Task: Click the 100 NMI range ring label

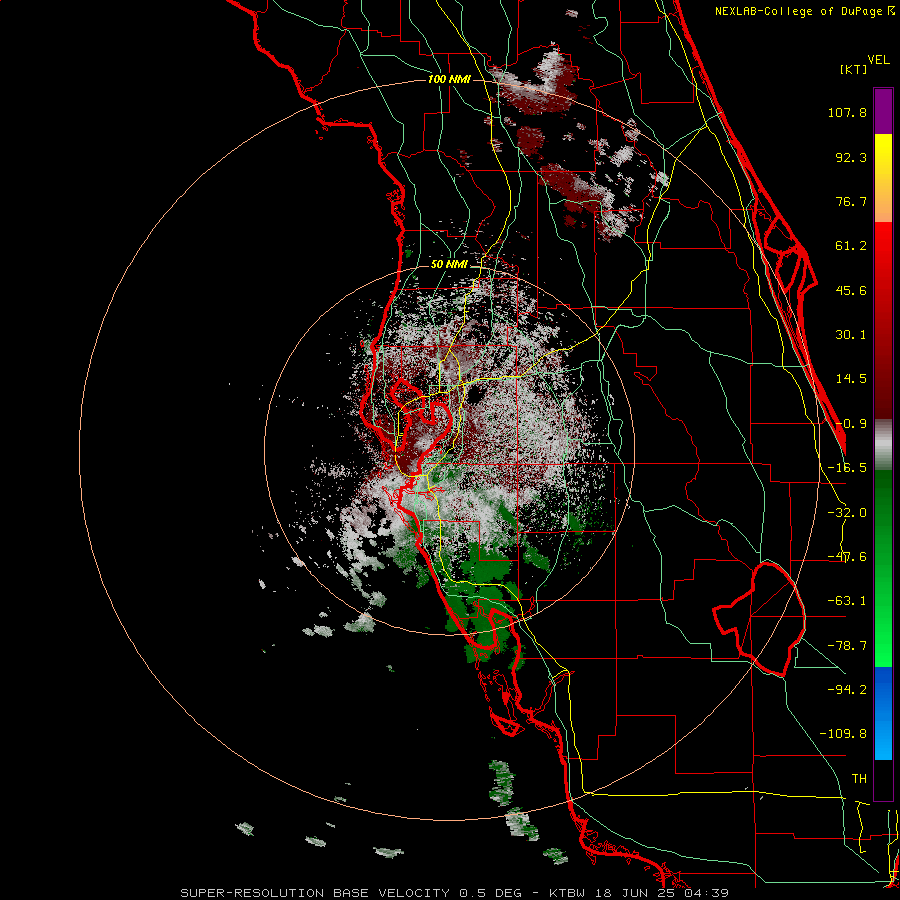Action: (449, 79)
